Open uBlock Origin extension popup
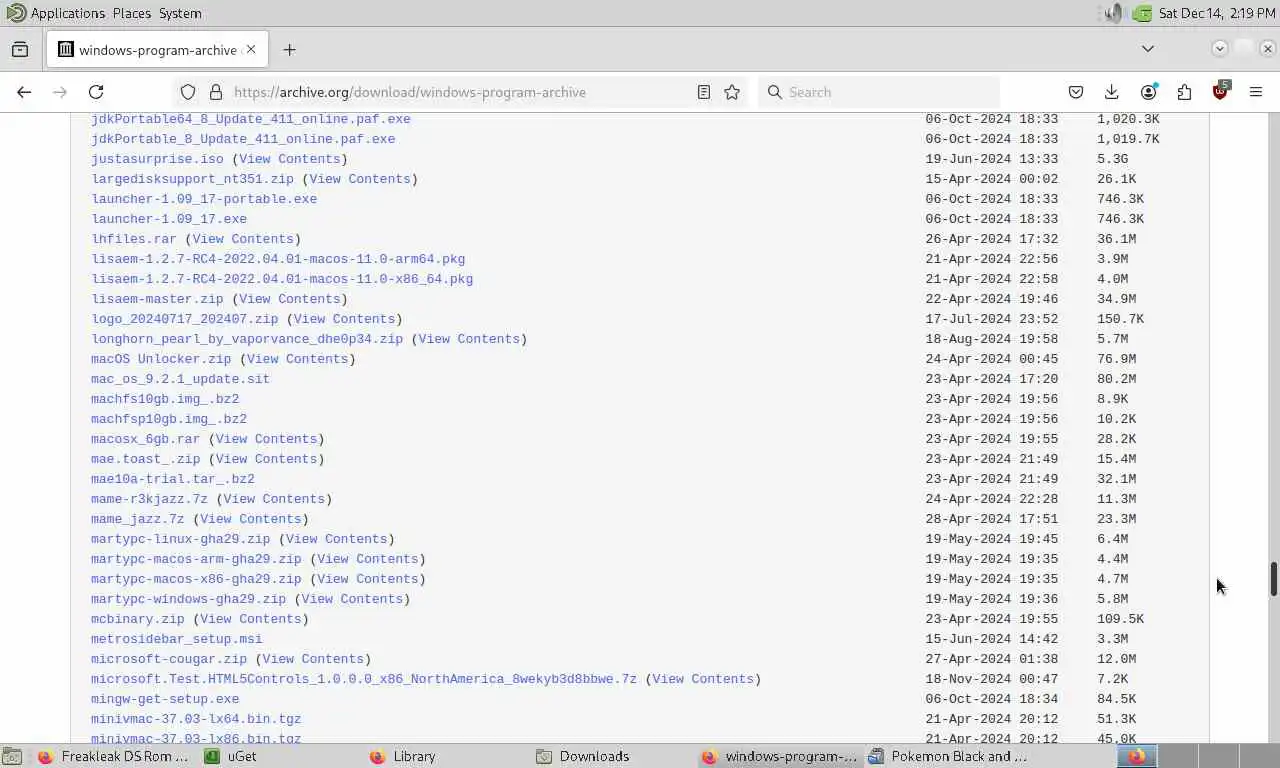1280x768 pixels. [1220, 91]
